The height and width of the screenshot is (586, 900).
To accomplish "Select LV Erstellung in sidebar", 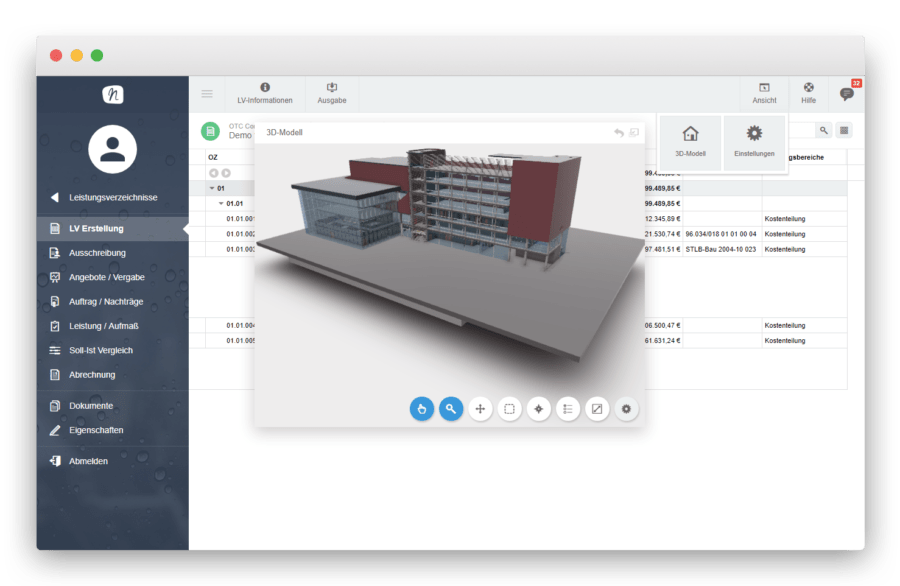I will click(x=112, y=228).
